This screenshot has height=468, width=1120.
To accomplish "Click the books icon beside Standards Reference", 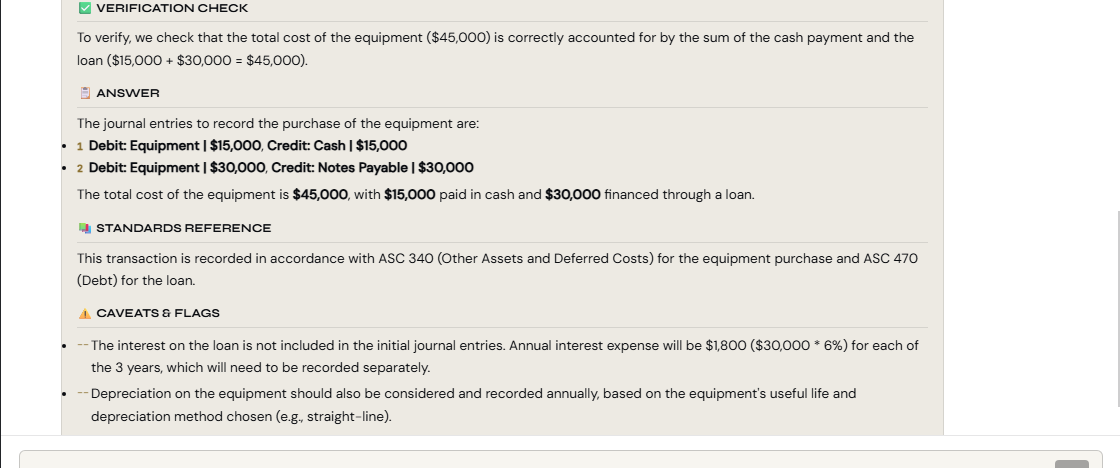I will pyautogui.click(x=85, y=228).
